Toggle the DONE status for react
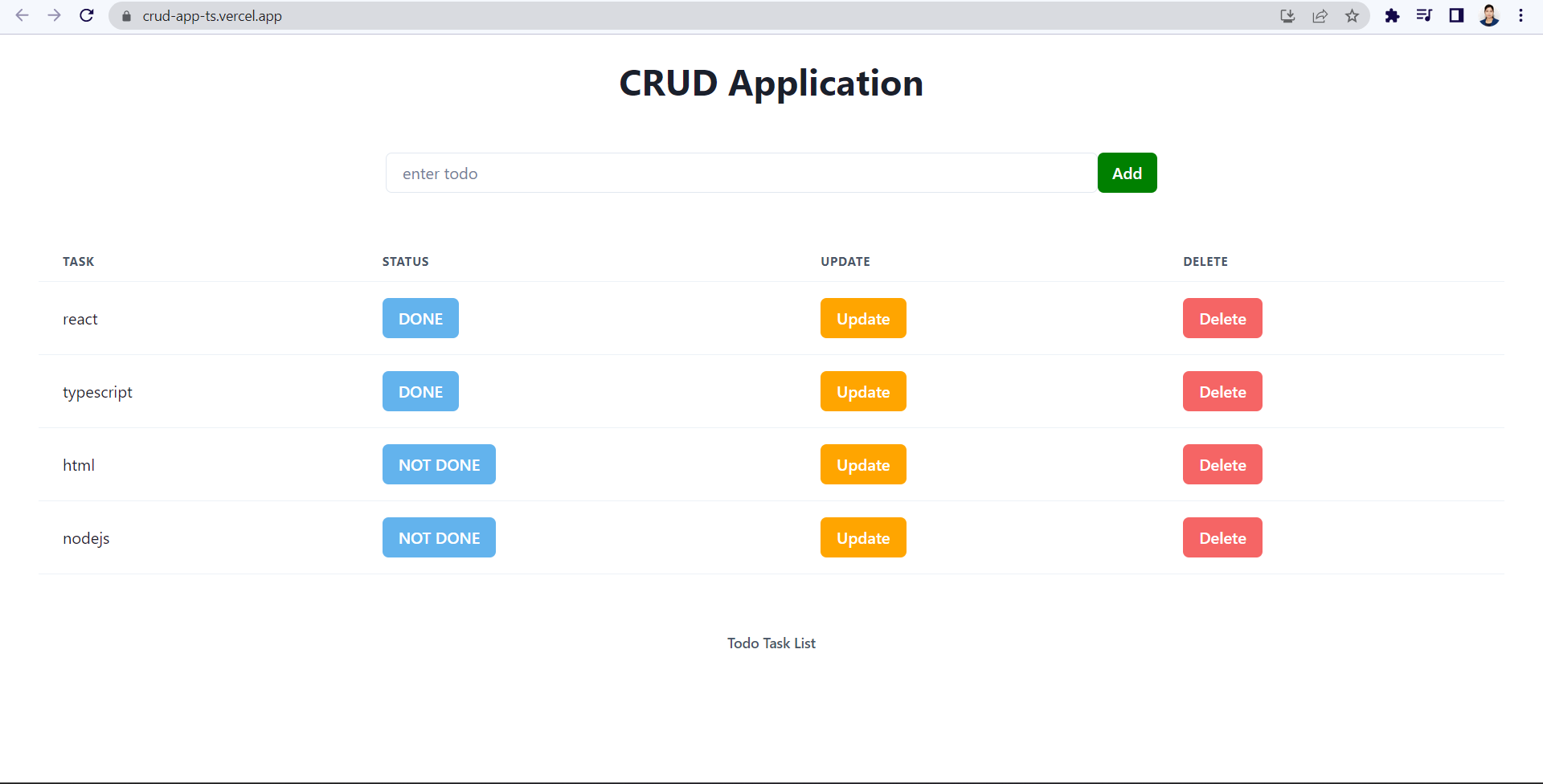 420,318
